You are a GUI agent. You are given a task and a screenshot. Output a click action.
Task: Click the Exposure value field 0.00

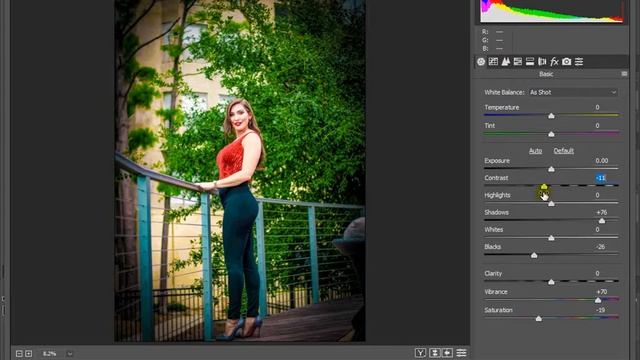[602, 161]
